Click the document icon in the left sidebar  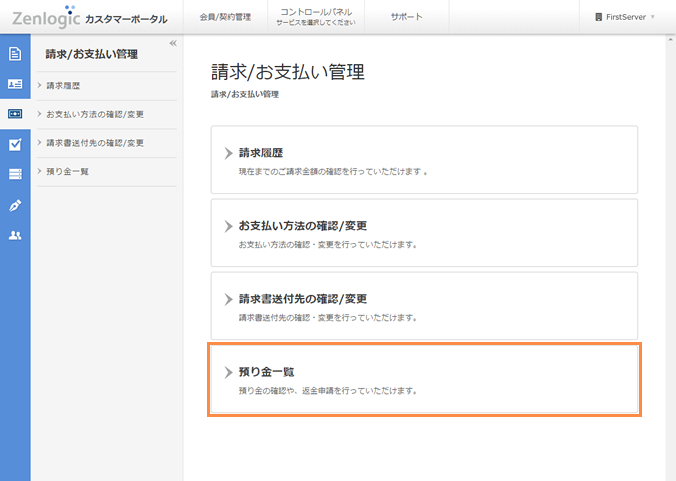click(15, 54)
